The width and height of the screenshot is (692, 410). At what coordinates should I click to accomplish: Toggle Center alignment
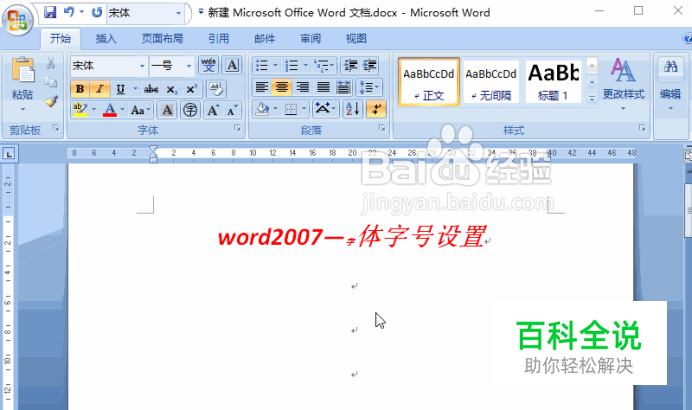click(282, 87)
